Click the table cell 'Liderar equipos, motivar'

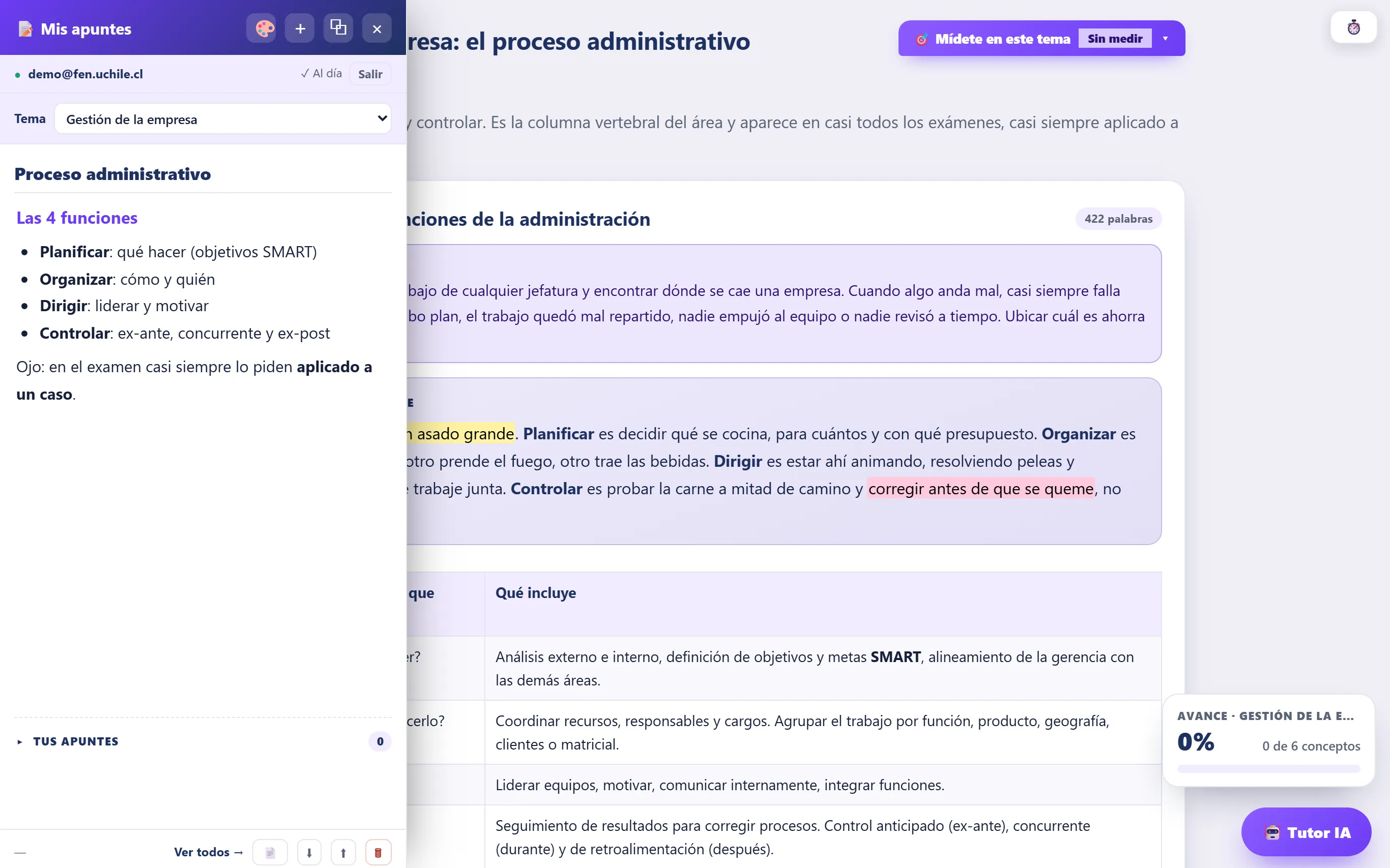click(x=823, y=785)
